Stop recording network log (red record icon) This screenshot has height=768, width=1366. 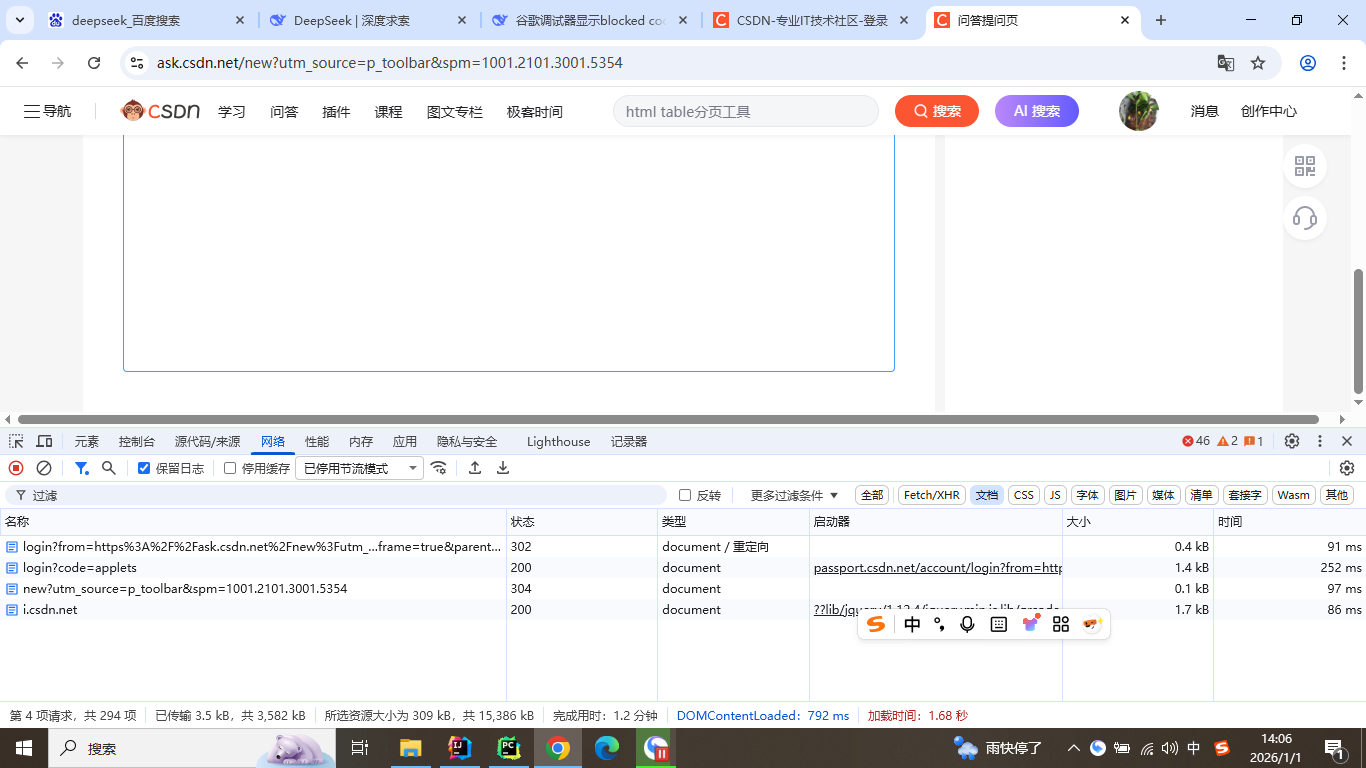pos(16,468)
